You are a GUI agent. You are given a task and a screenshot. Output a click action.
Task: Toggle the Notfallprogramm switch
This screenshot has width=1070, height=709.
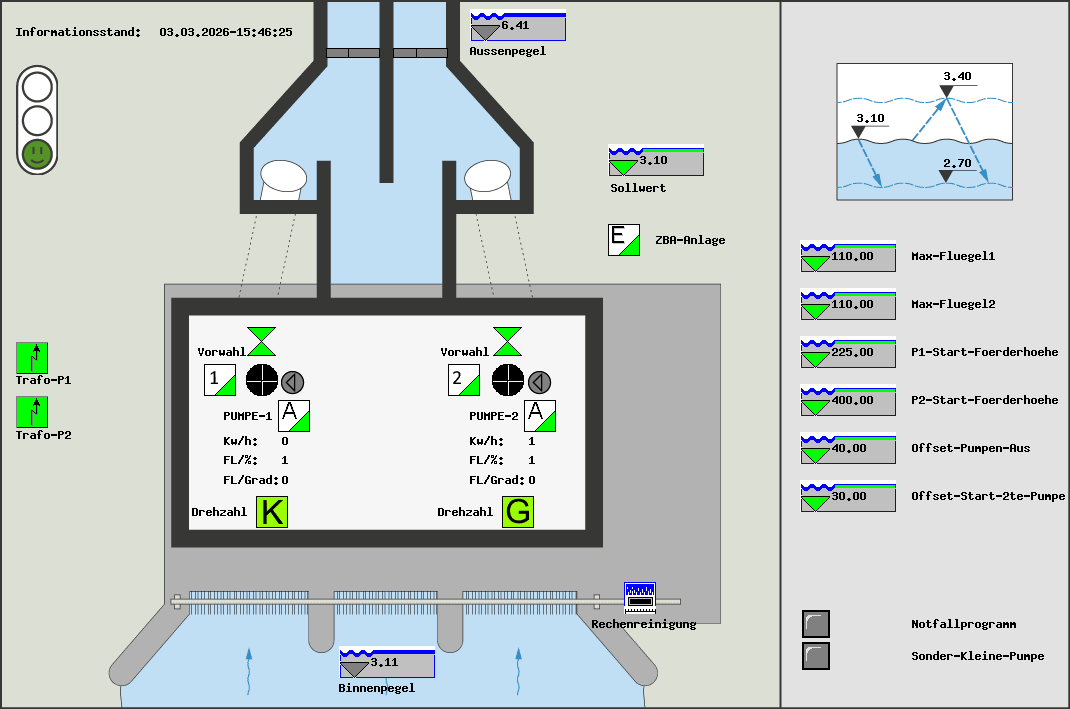[x=816, y=624]
